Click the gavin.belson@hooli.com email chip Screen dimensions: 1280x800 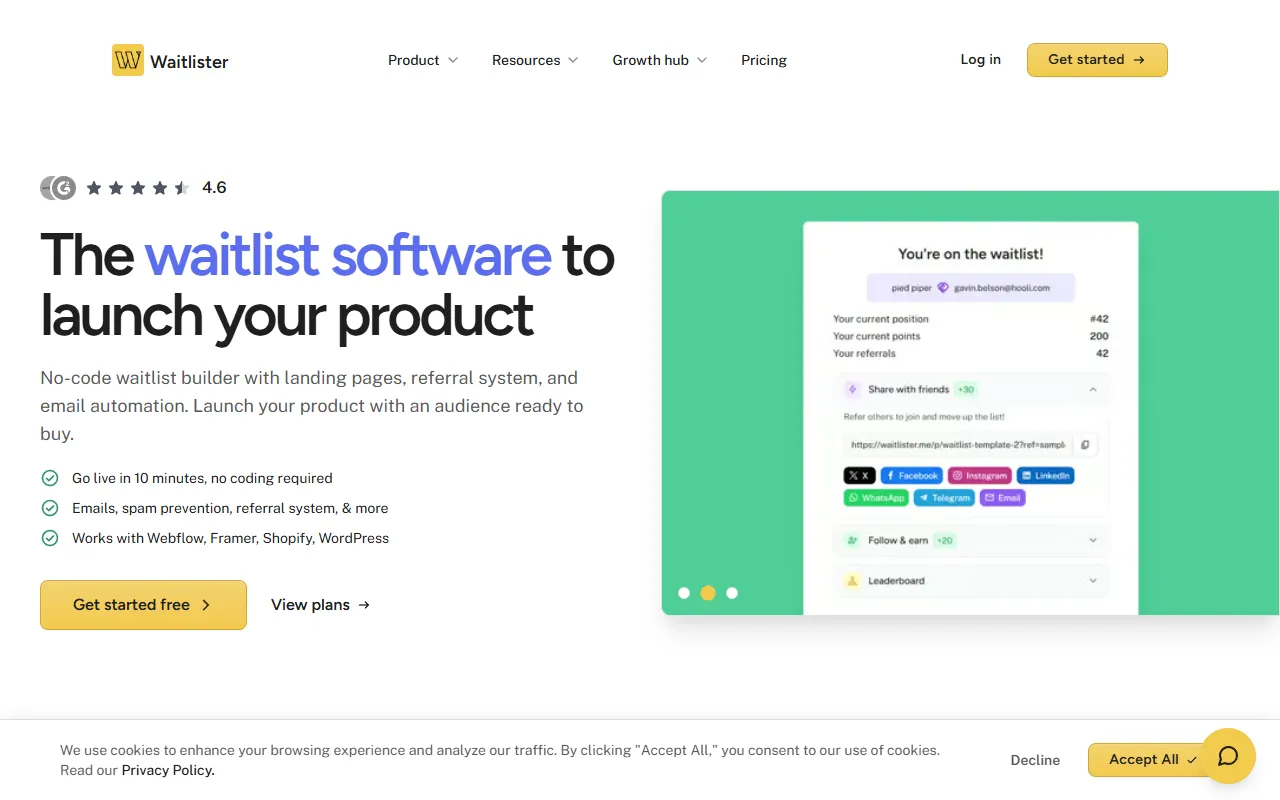point(971,288)
